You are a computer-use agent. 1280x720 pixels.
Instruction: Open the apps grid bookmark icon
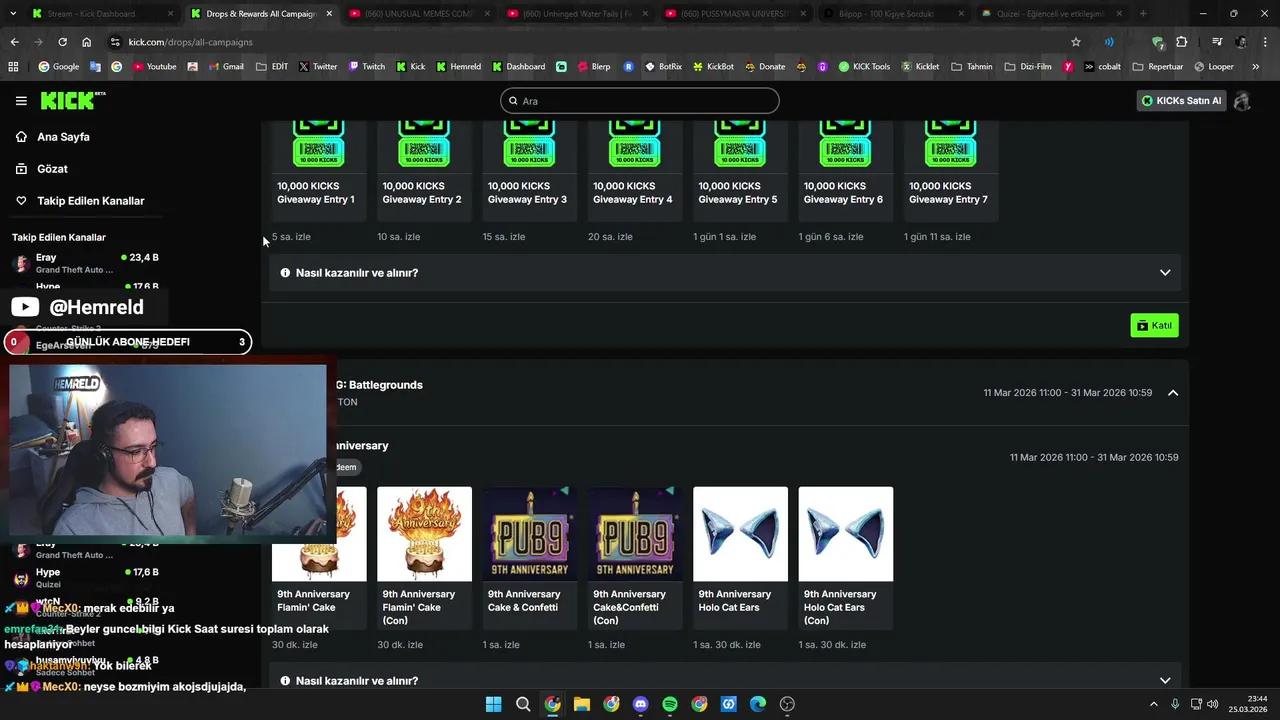click(13, 67)
